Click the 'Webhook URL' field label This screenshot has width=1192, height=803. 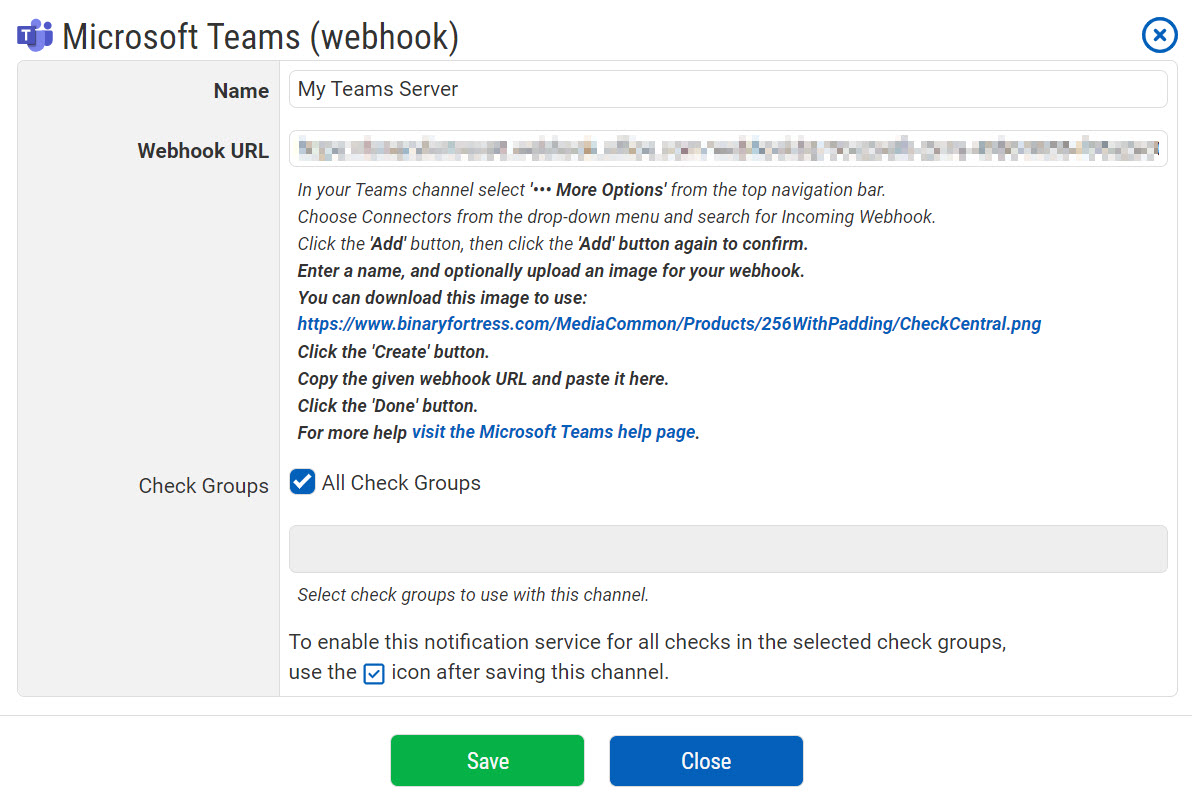(x=203, y=151)
